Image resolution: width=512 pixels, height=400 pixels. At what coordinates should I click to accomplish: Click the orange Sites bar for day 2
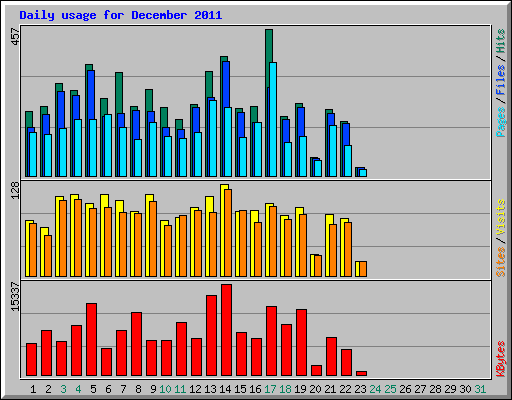pos(48,256)
